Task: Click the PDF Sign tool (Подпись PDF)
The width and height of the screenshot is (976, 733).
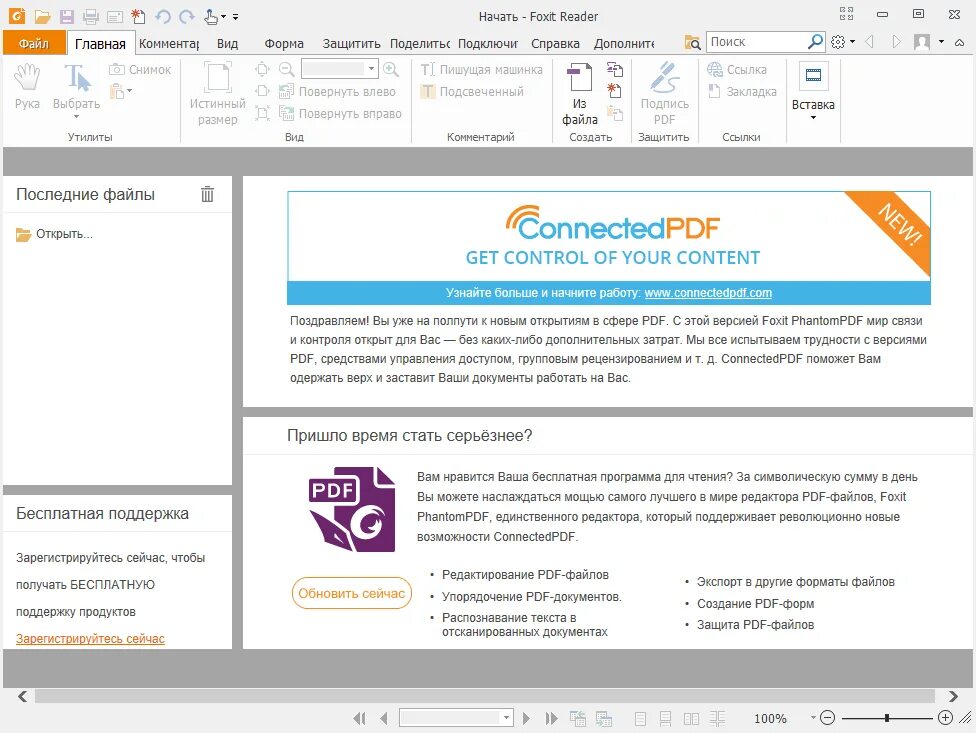Action: click(x=665, y=93)
